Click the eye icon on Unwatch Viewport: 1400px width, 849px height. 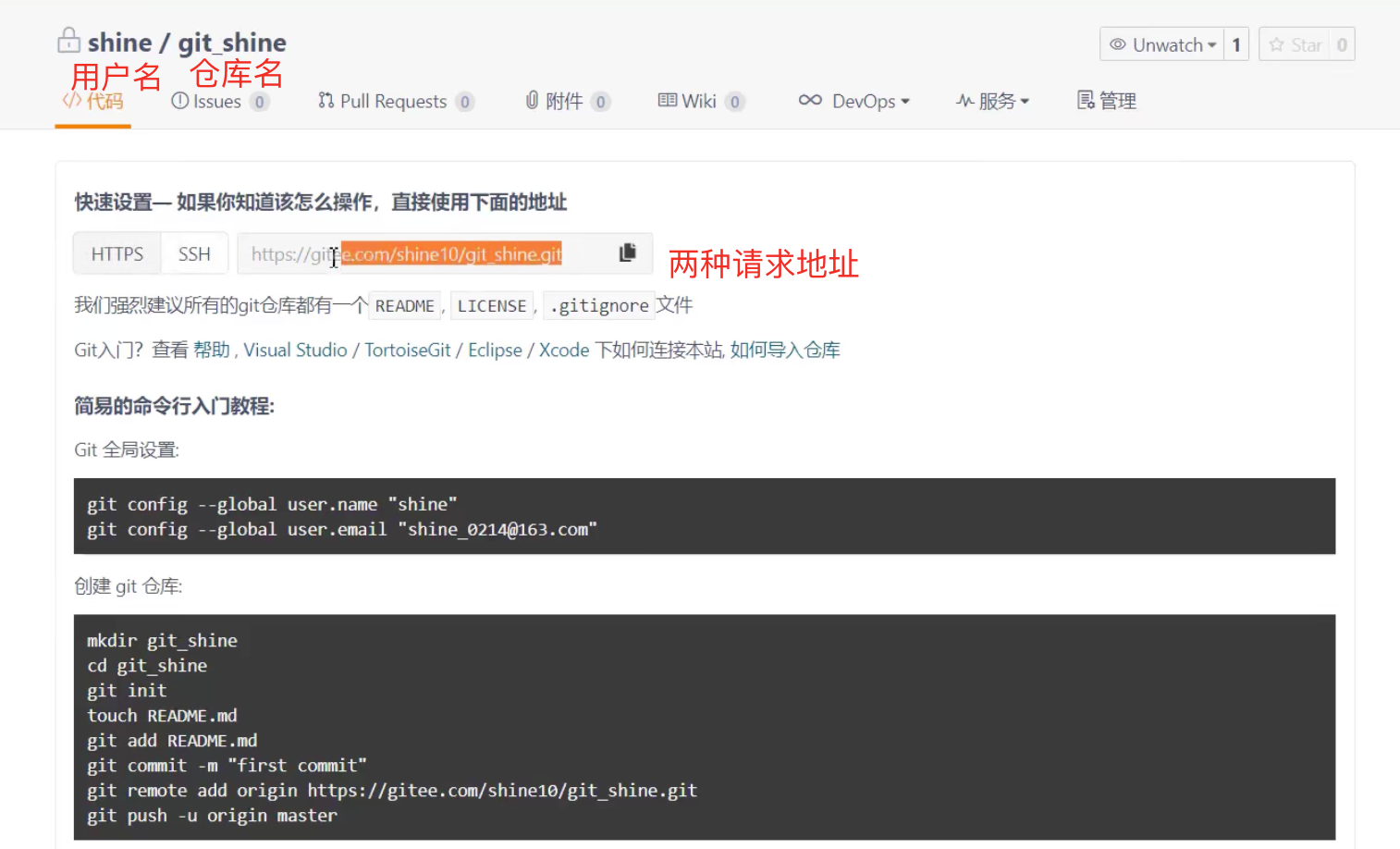[1118, 44]
